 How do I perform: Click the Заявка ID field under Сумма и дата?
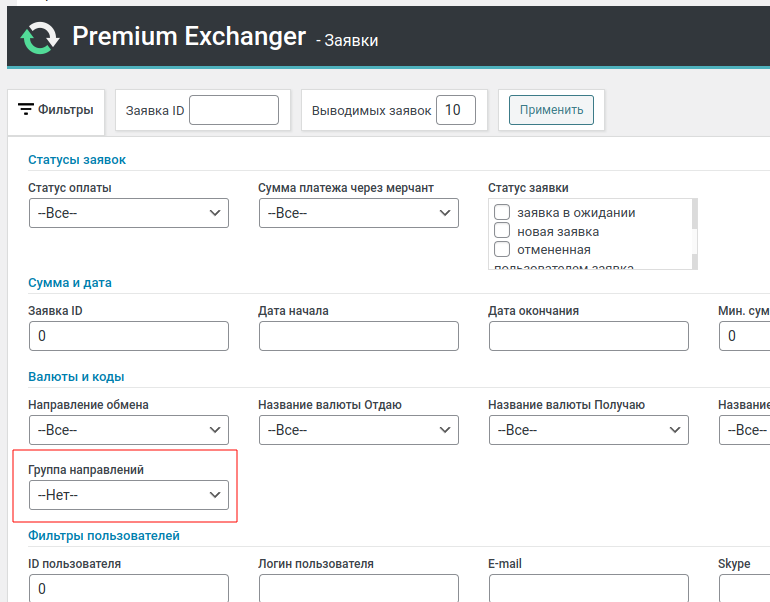coord(129,336)
